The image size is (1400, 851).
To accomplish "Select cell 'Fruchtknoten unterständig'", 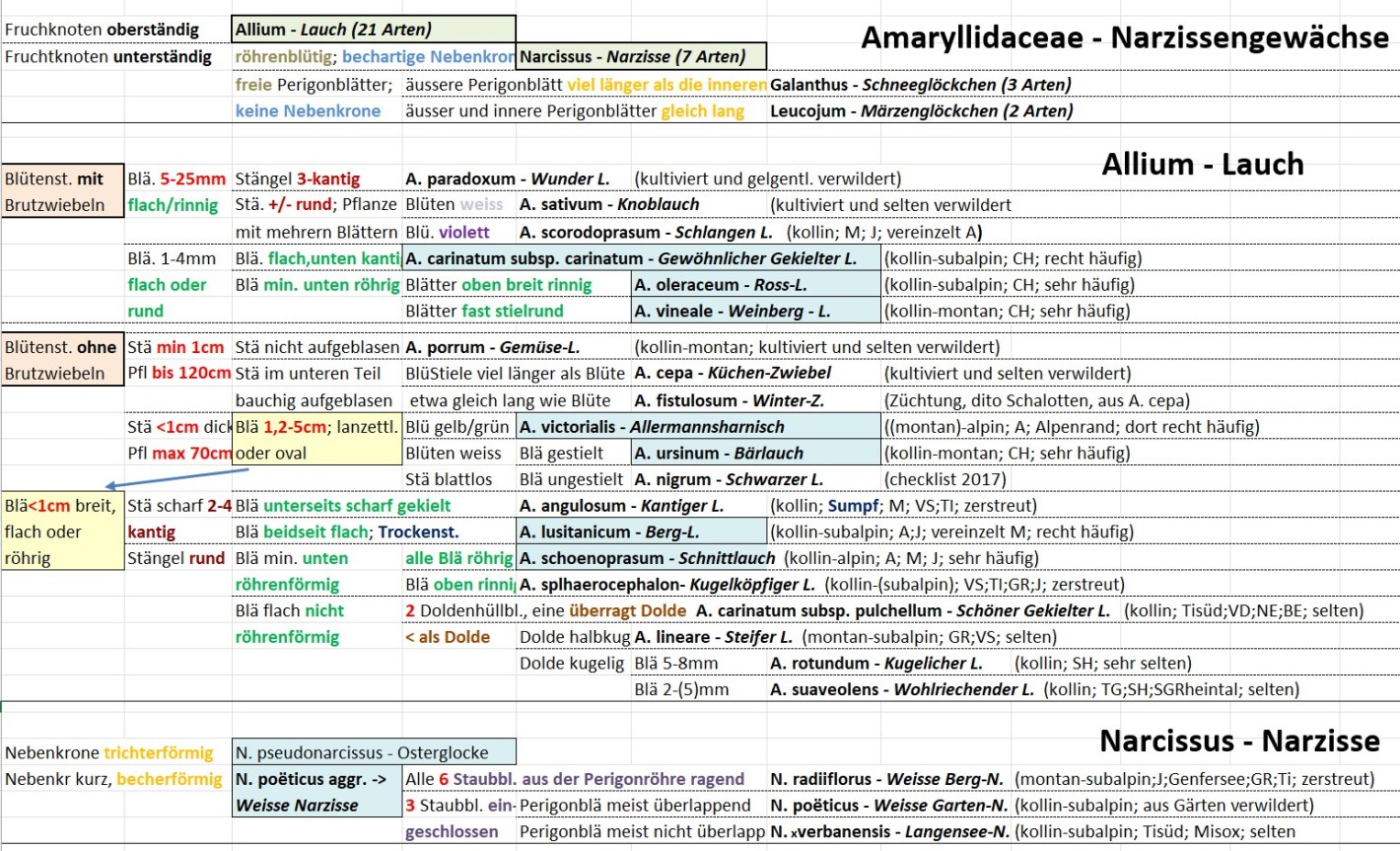I will [108, 56].
